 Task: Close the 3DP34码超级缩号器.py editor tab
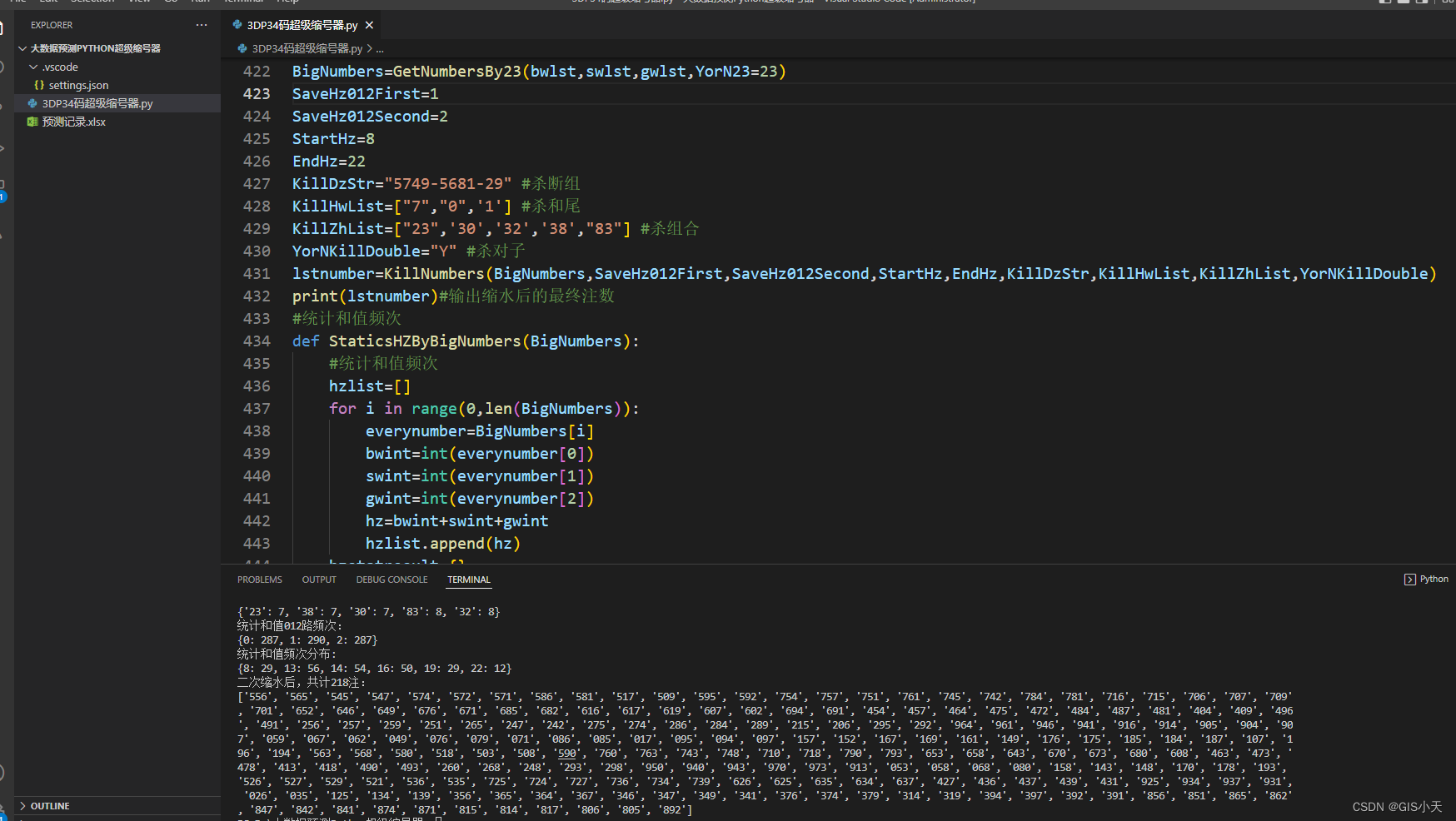(x=369, y=25)
